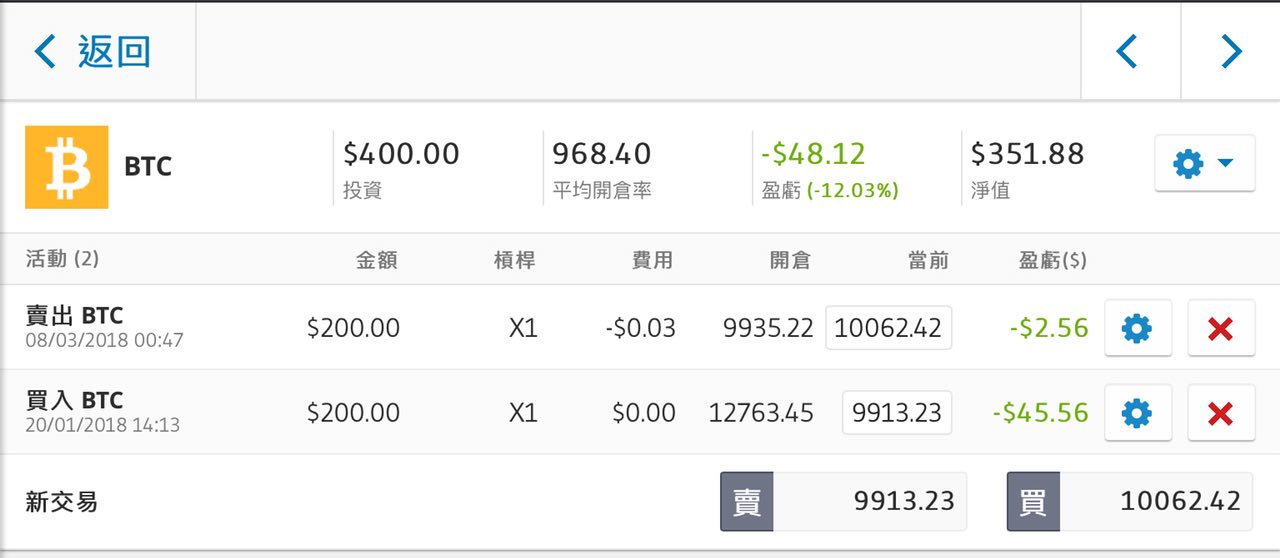Image resolution: width=1280 pixels, height=558 pixels.
Task: Select the 買入 BTC trade row label
Action: (75, 401)
